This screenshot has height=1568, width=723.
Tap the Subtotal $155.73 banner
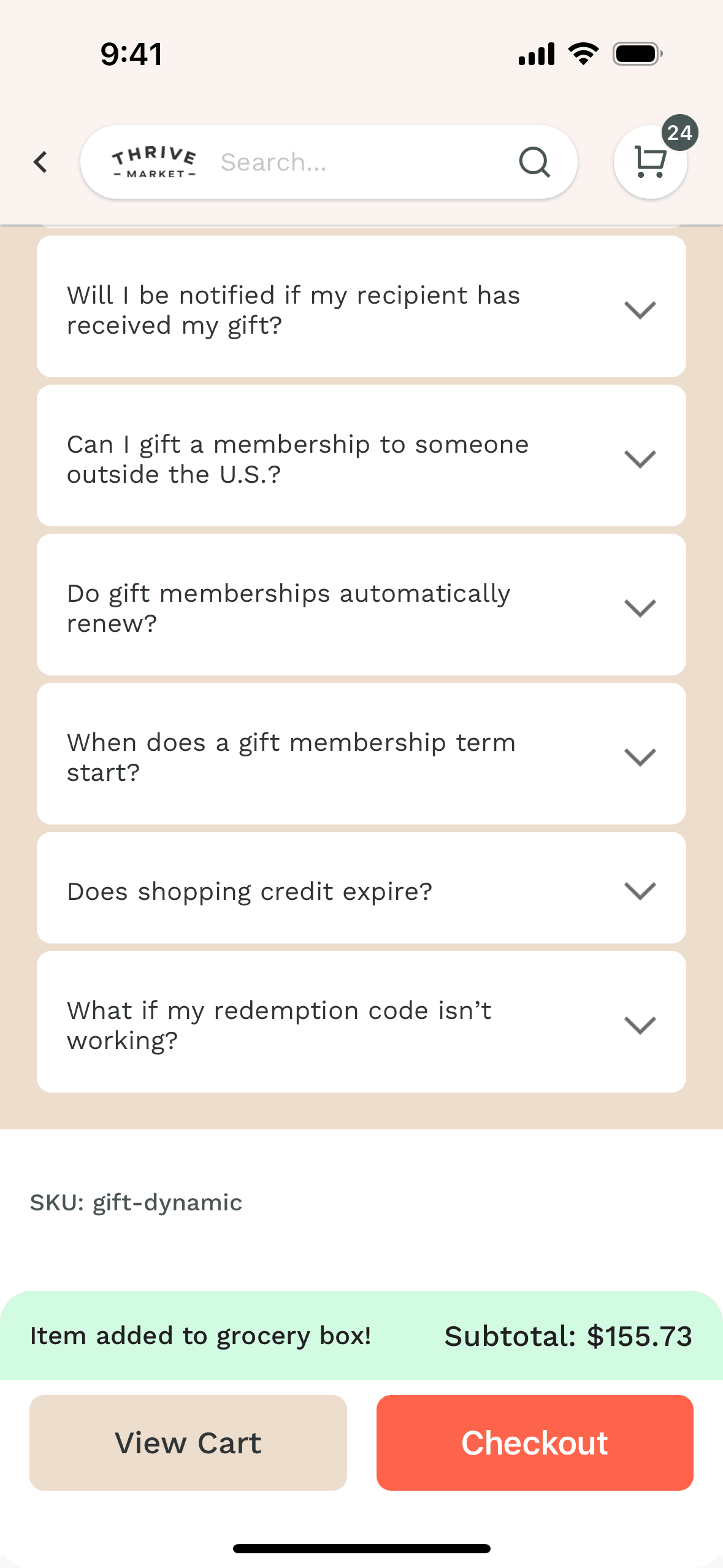pyautogui.click(x=568, y=1336)
